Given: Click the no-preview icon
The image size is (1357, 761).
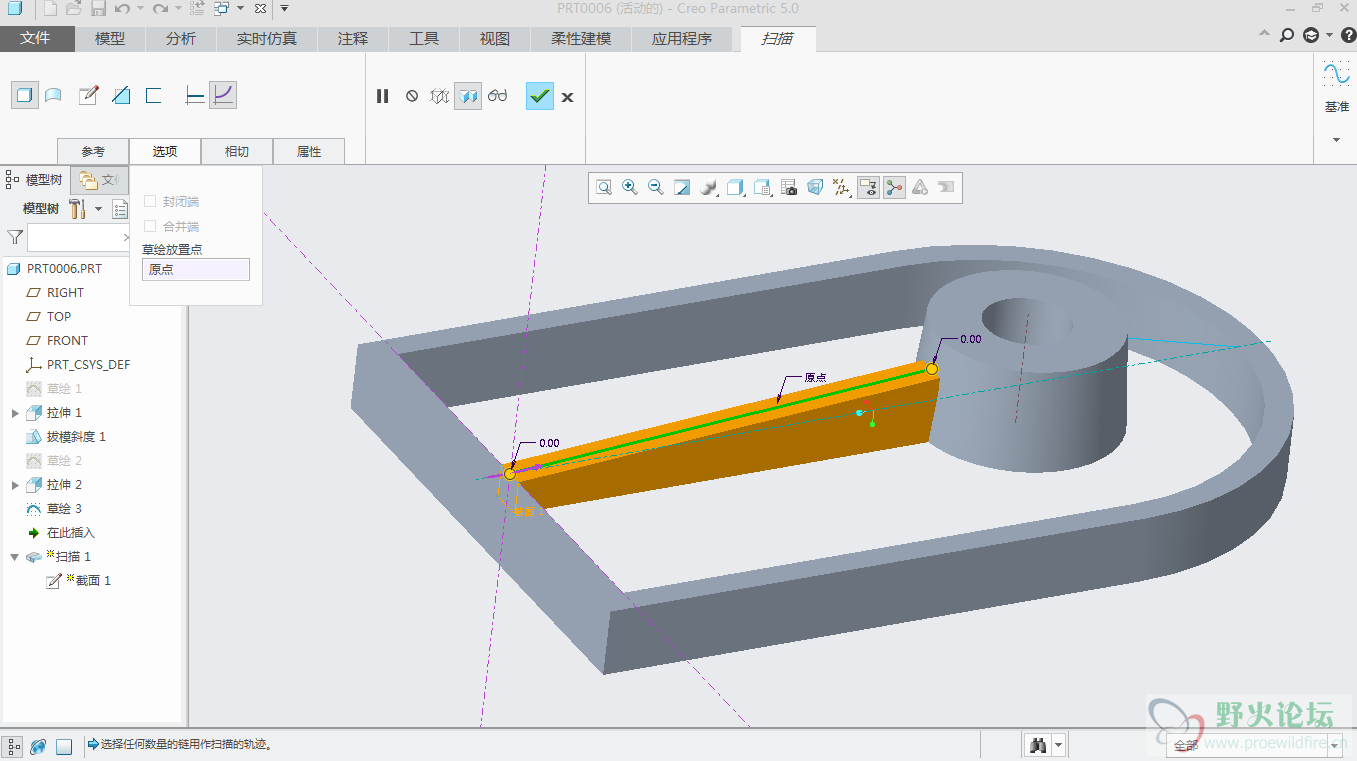Looking at the screenshot, I should [x=412, y=96].
